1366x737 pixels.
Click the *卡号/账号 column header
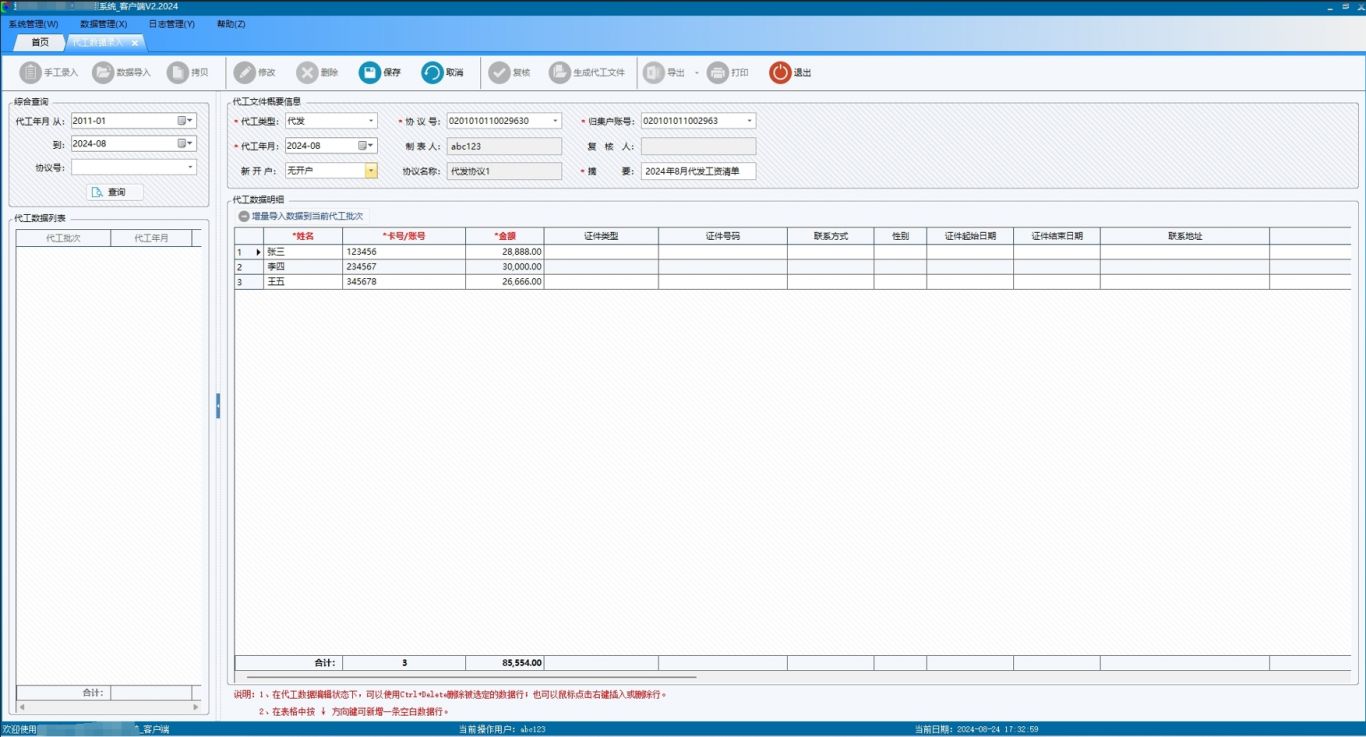coord(404,236)
